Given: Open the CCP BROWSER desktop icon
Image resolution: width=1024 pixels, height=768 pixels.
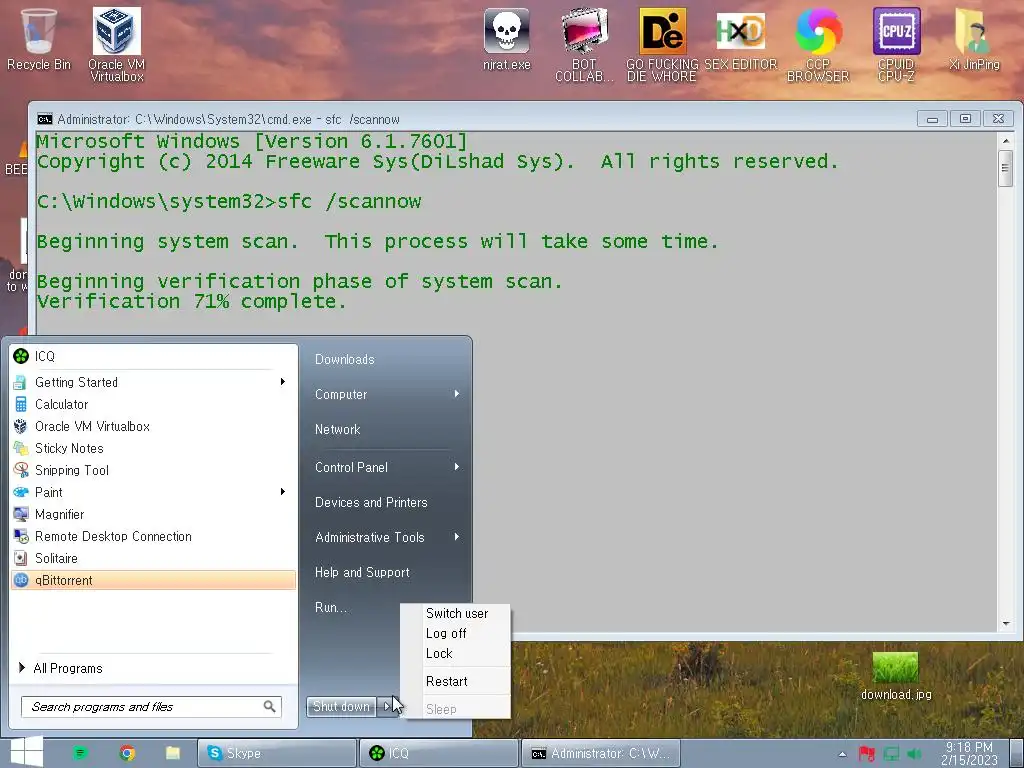Looking at the screenshot, I should coord(818,44).
